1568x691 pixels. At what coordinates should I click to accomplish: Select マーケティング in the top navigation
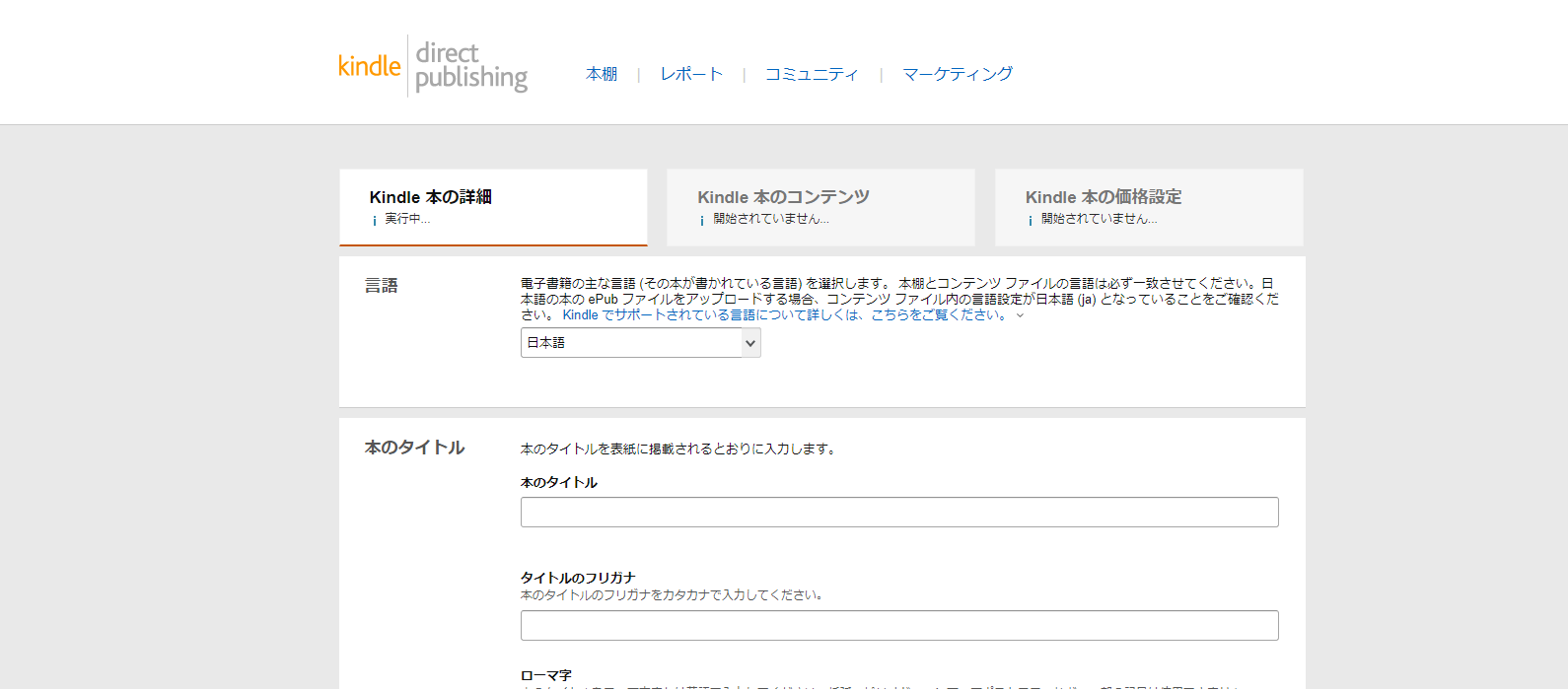click(957, 74)
